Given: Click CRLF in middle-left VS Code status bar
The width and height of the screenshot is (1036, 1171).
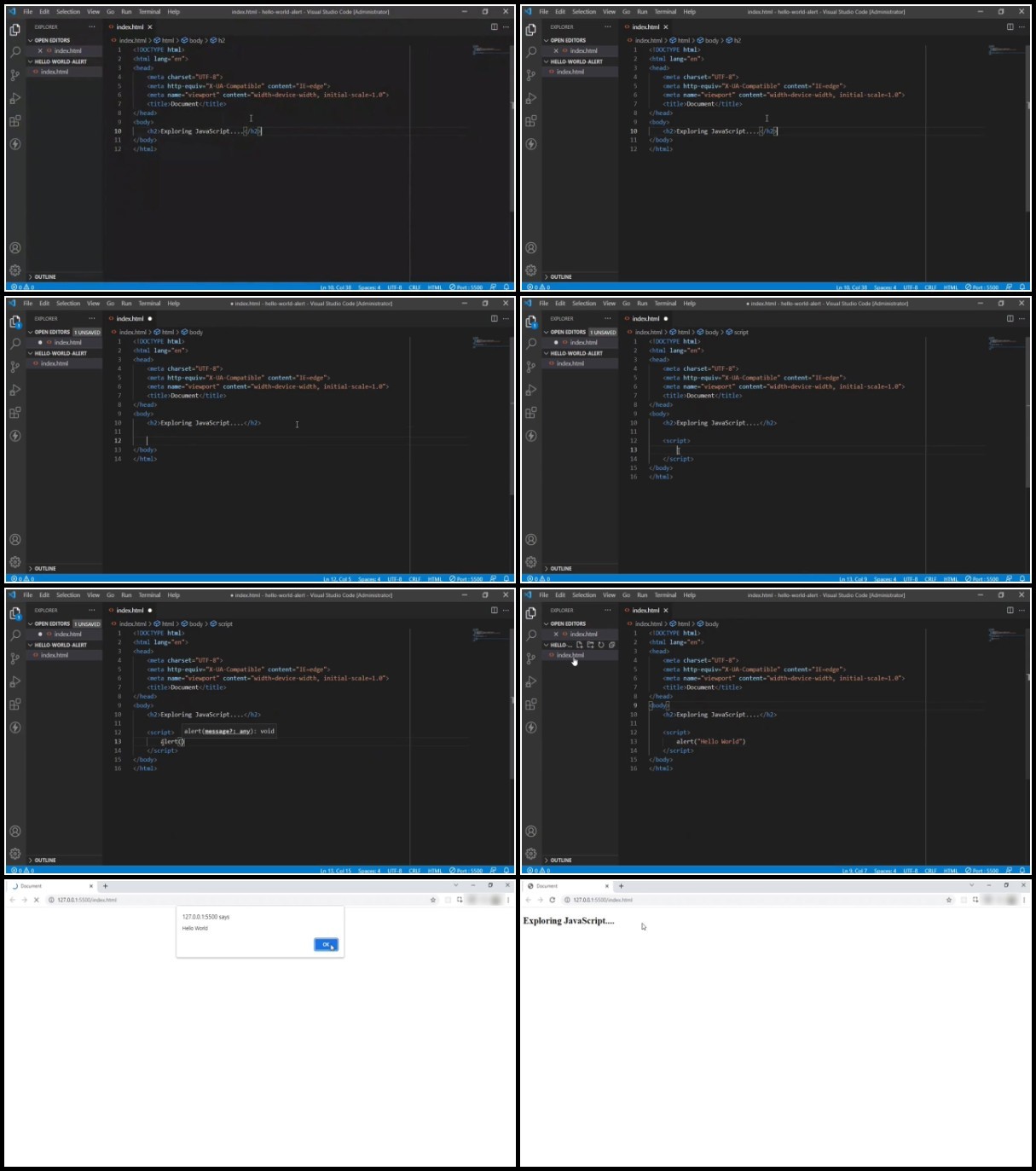Looking at the screenshot, I should (414, 579).
